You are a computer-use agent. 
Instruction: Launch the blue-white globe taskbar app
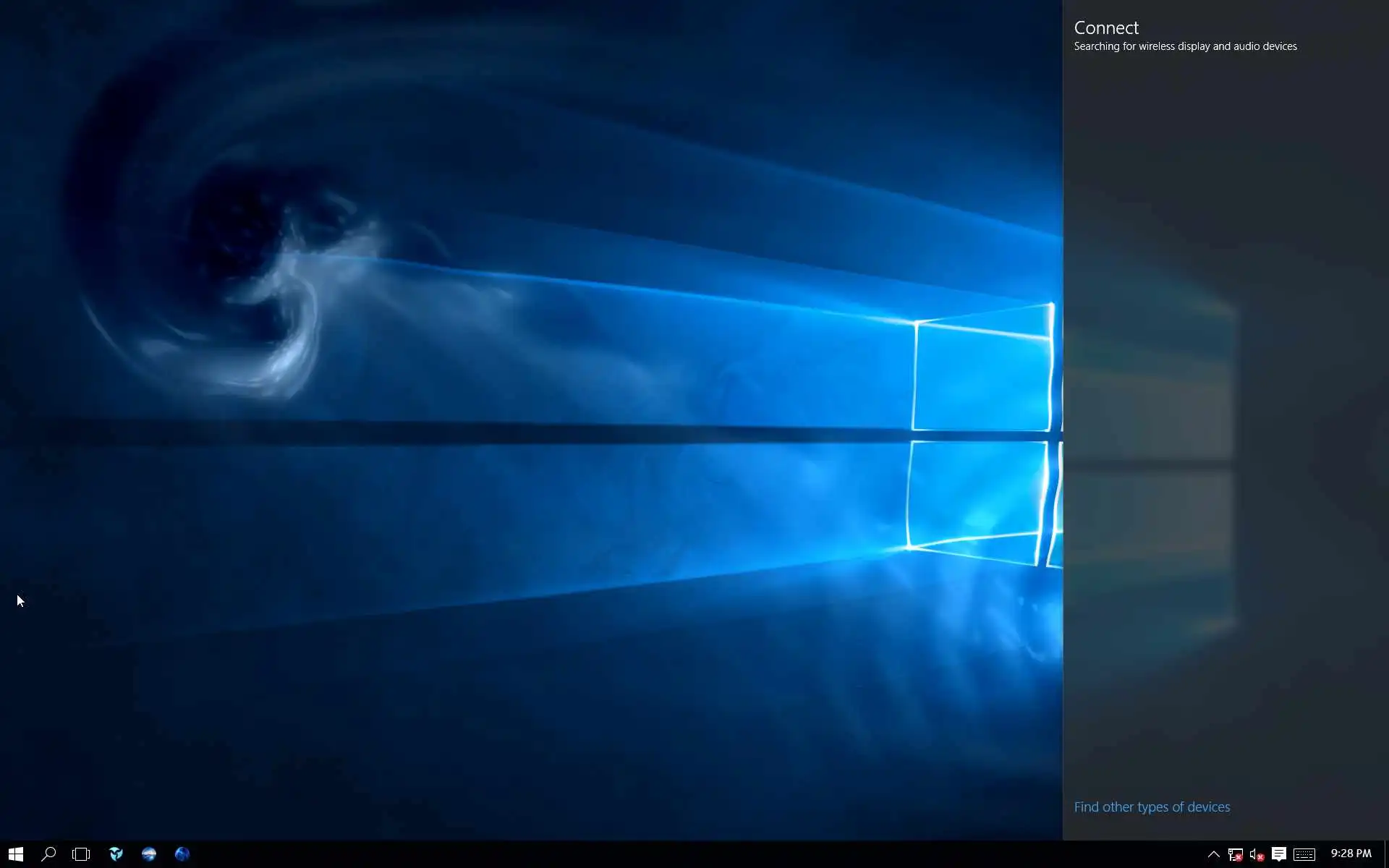click(x=149, y=854)
